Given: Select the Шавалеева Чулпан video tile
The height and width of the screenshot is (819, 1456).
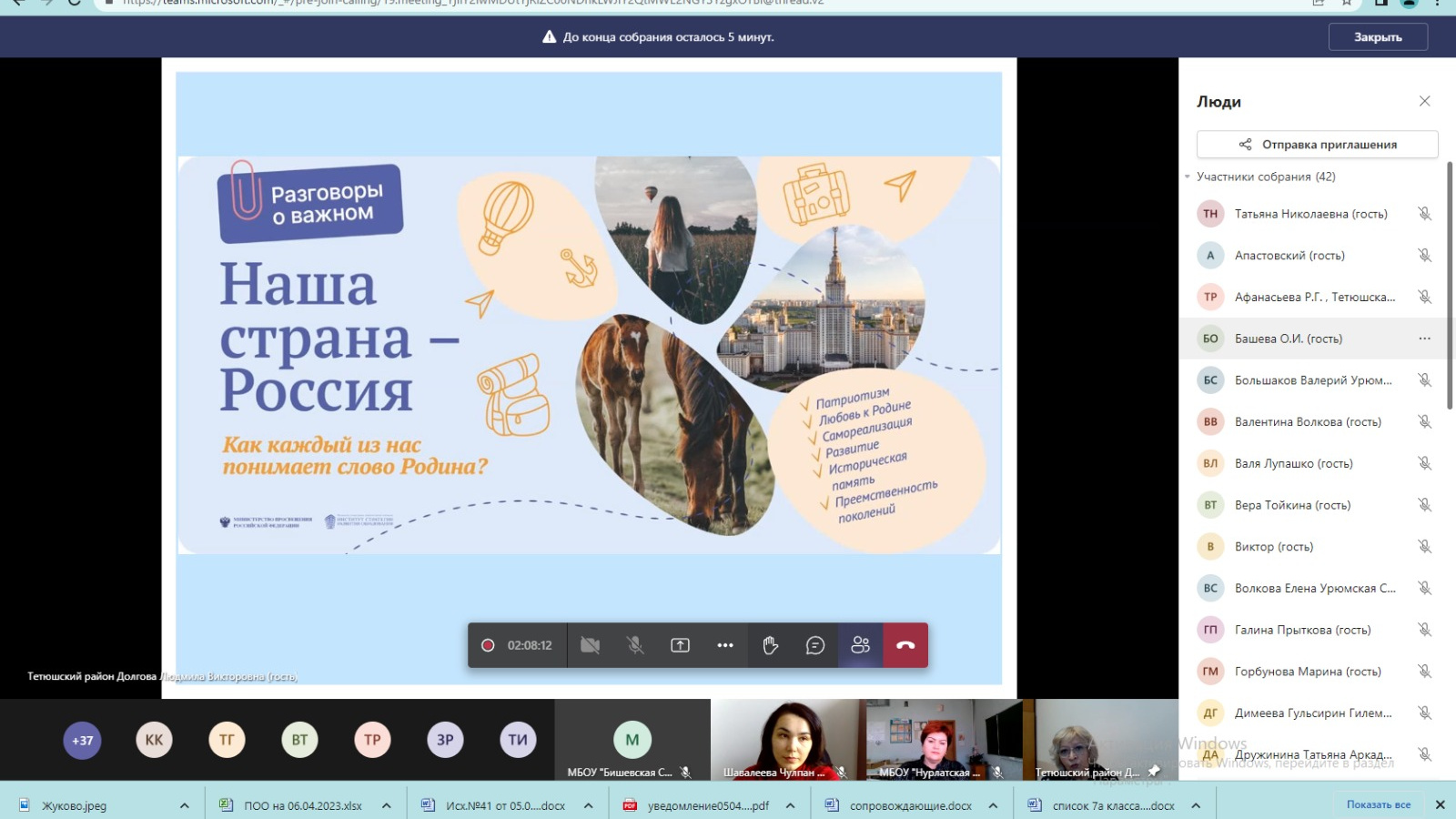Looking at the screenshot, I should (x=788, y=740).
